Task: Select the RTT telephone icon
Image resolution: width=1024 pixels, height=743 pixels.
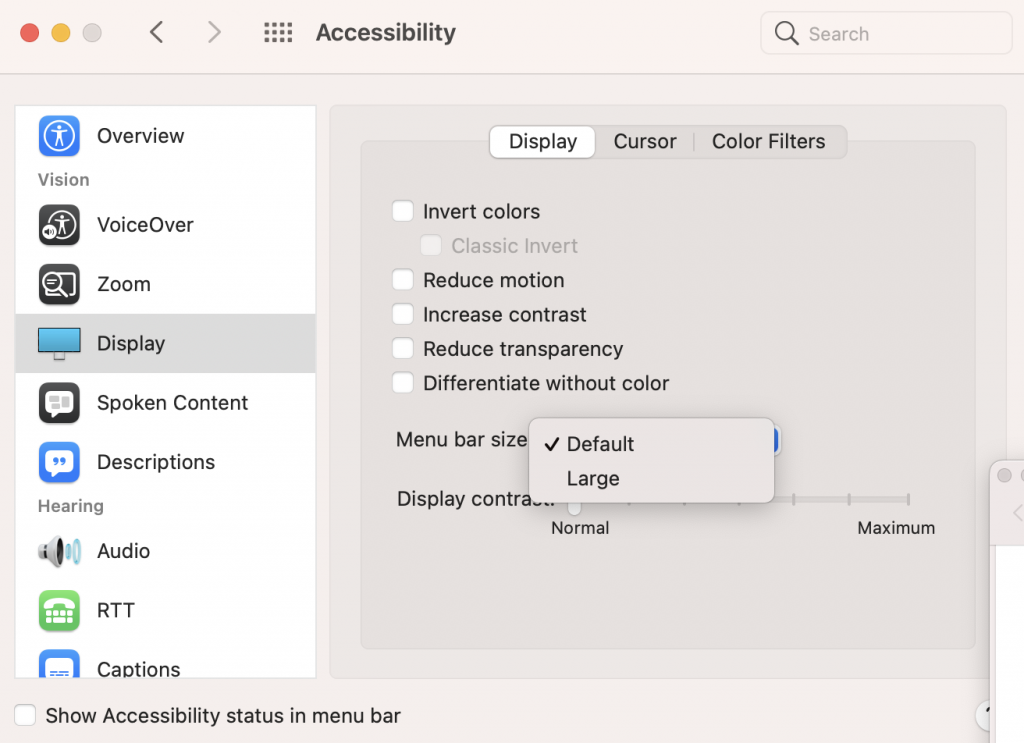Action: pos(59,610)
